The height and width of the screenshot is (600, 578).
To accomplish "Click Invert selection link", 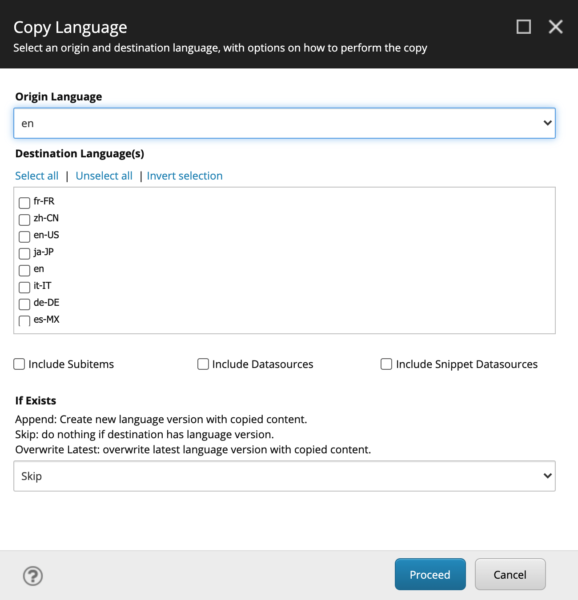I will 184,176.
